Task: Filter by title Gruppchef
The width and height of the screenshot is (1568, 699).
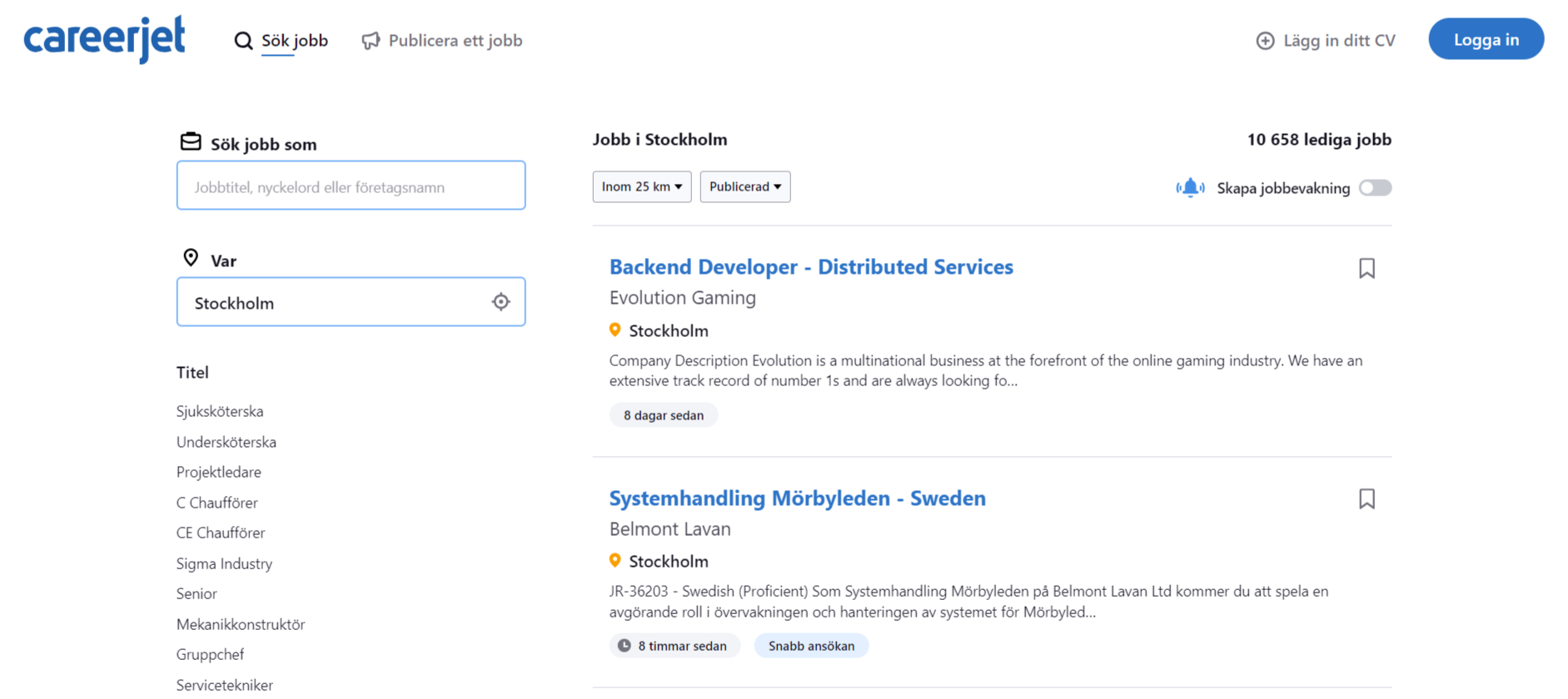Action: [x=211, y=654]
